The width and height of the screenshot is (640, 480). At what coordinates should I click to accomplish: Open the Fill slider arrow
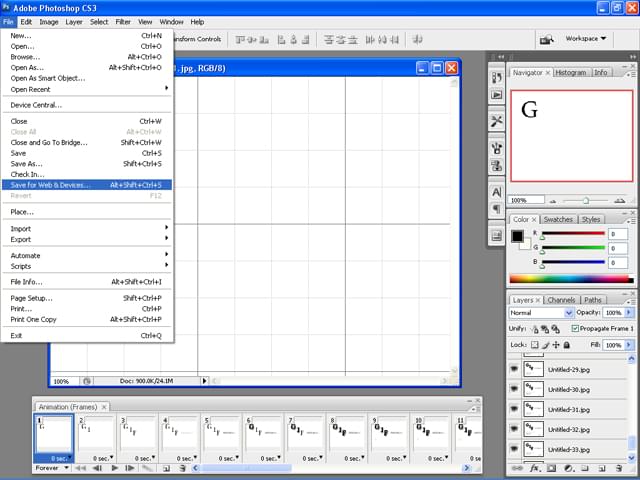tap(629, 345)
